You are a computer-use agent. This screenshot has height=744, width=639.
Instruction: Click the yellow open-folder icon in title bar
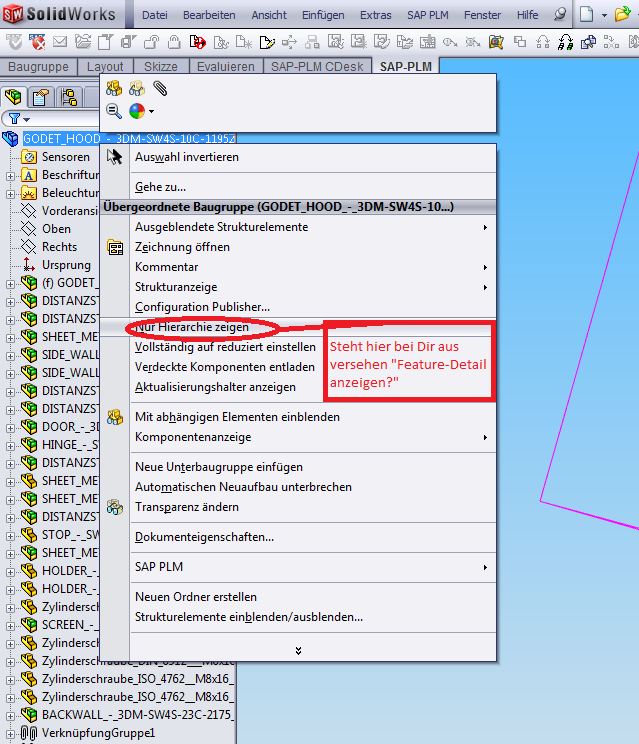[x=622, y=14]
